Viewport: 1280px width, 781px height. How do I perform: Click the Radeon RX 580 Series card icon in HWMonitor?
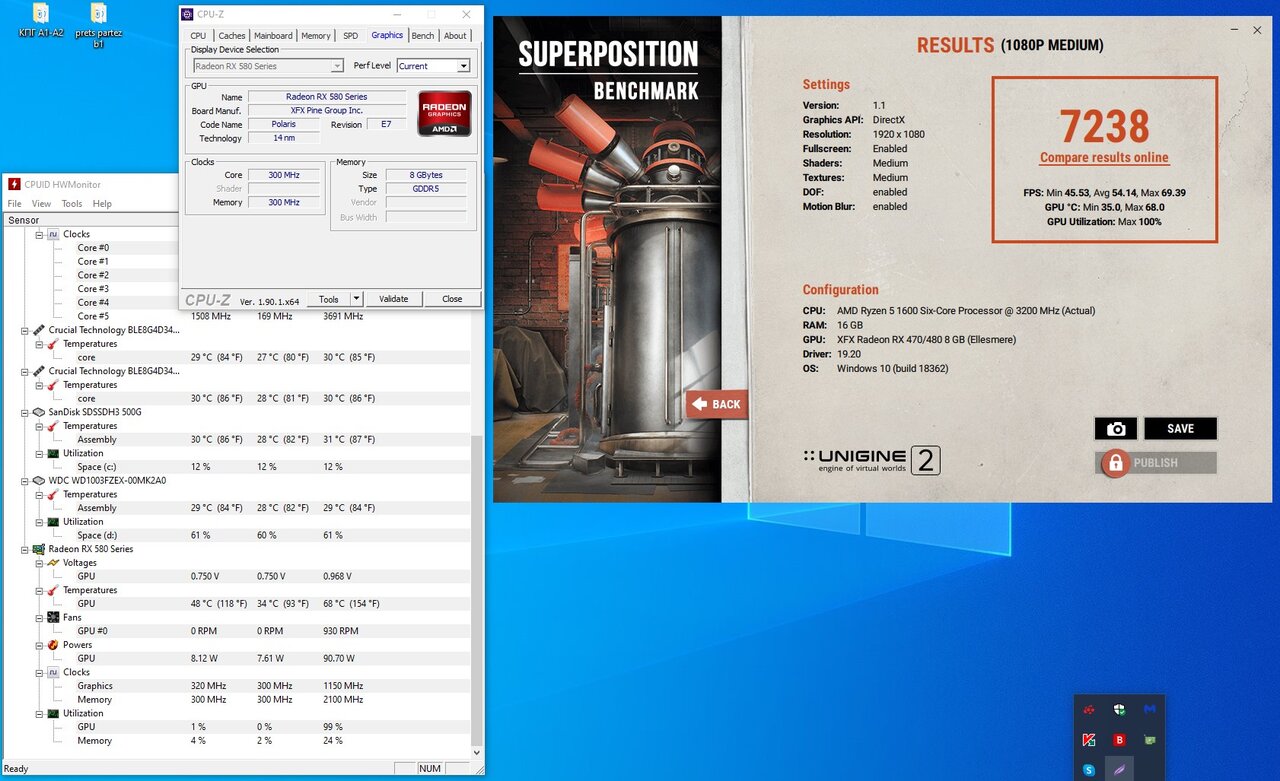[x=38, y=549]
